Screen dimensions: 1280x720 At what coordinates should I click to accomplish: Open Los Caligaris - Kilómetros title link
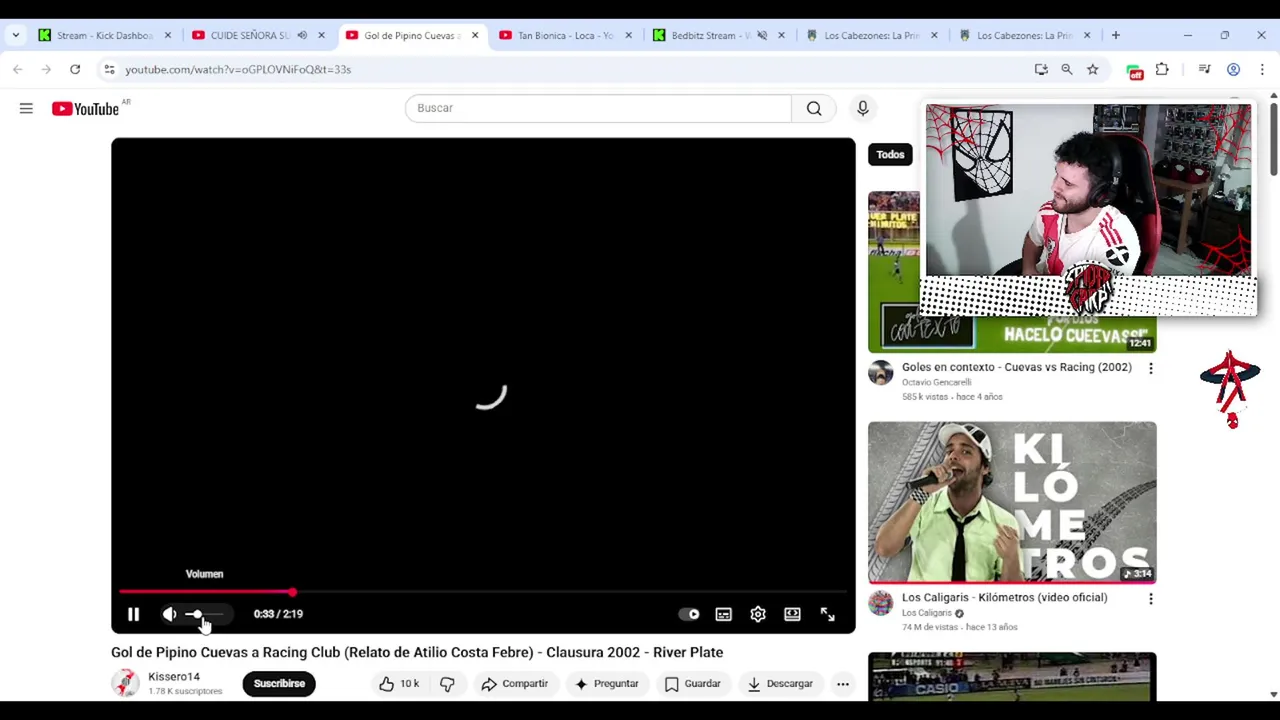tap(1004, 597)
